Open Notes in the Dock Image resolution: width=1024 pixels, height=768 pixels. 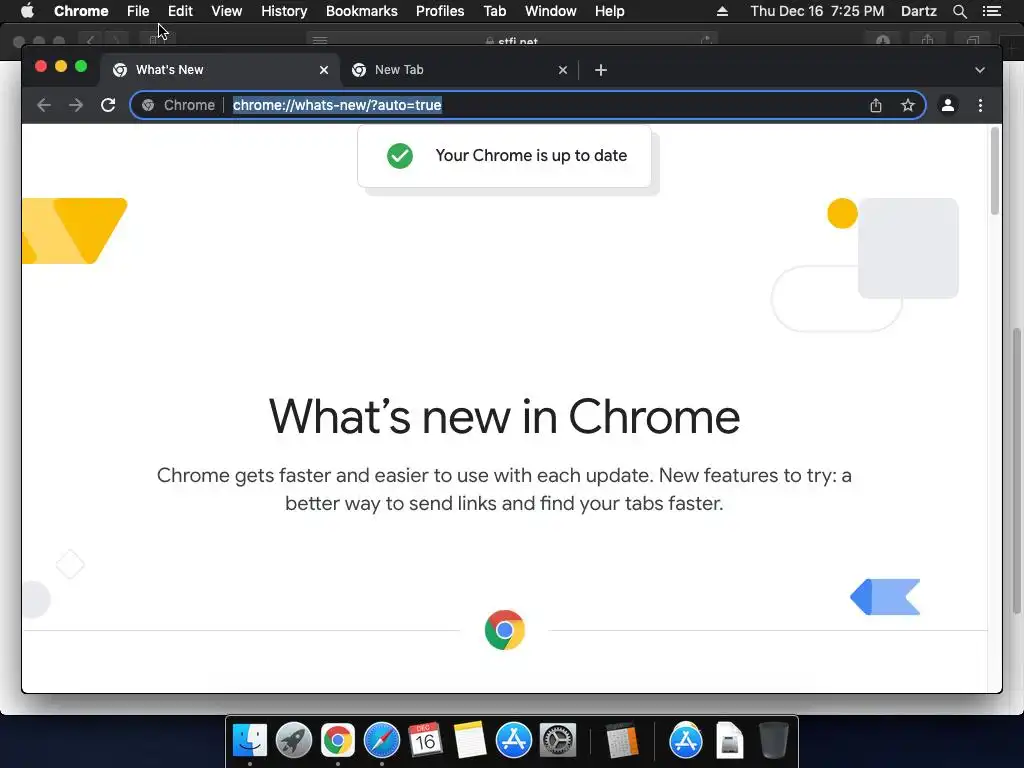tap(470, 741)
